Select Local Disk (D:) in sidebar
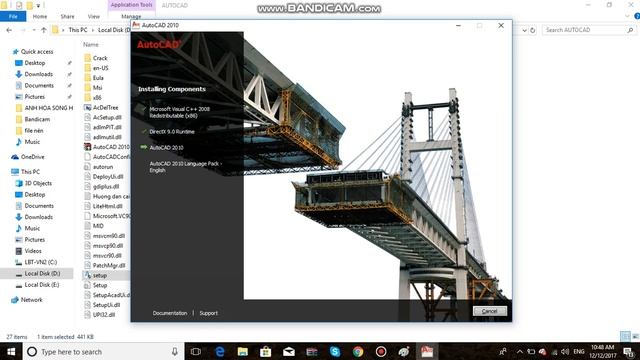The height and width of the screenshot is (360, 640). (x=42, y=273)
